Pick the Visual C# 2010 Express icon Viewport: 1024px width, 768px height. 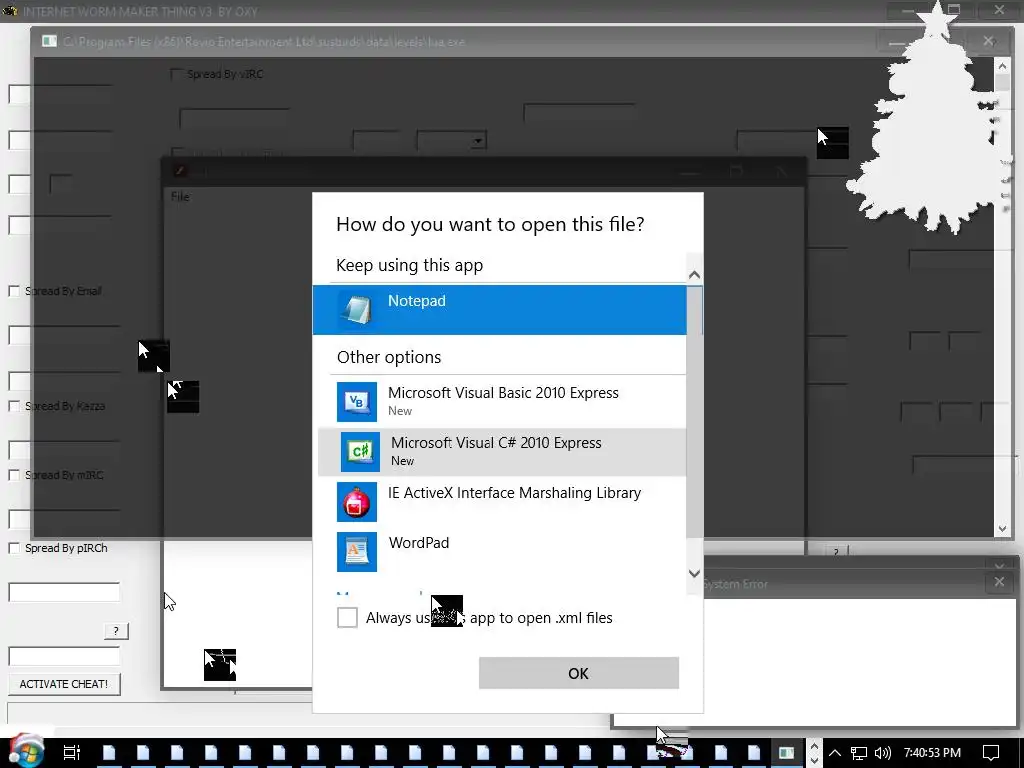tap(360, 451)
